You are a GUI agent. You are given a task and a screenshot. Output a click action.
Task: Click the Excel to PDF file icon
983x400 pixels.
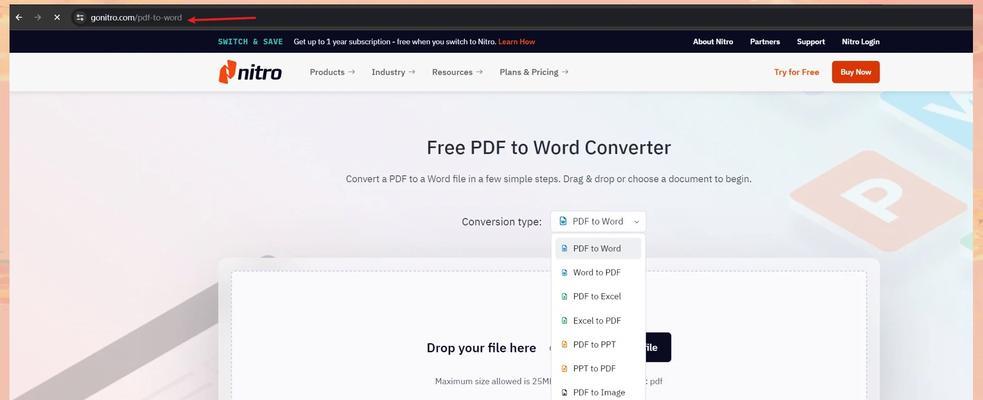point(564,320)
